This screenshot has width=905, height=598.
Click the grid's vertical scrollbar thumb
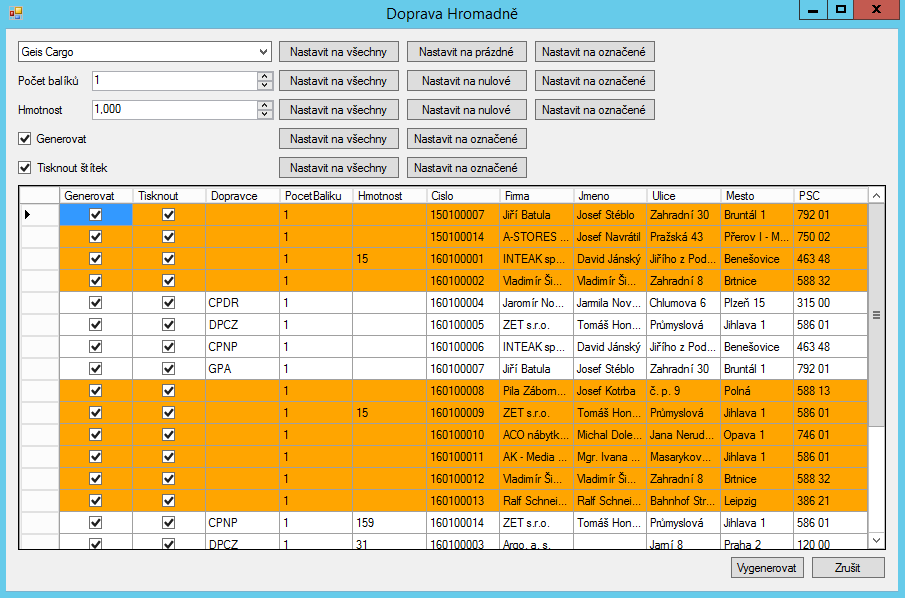pos(876,315)
